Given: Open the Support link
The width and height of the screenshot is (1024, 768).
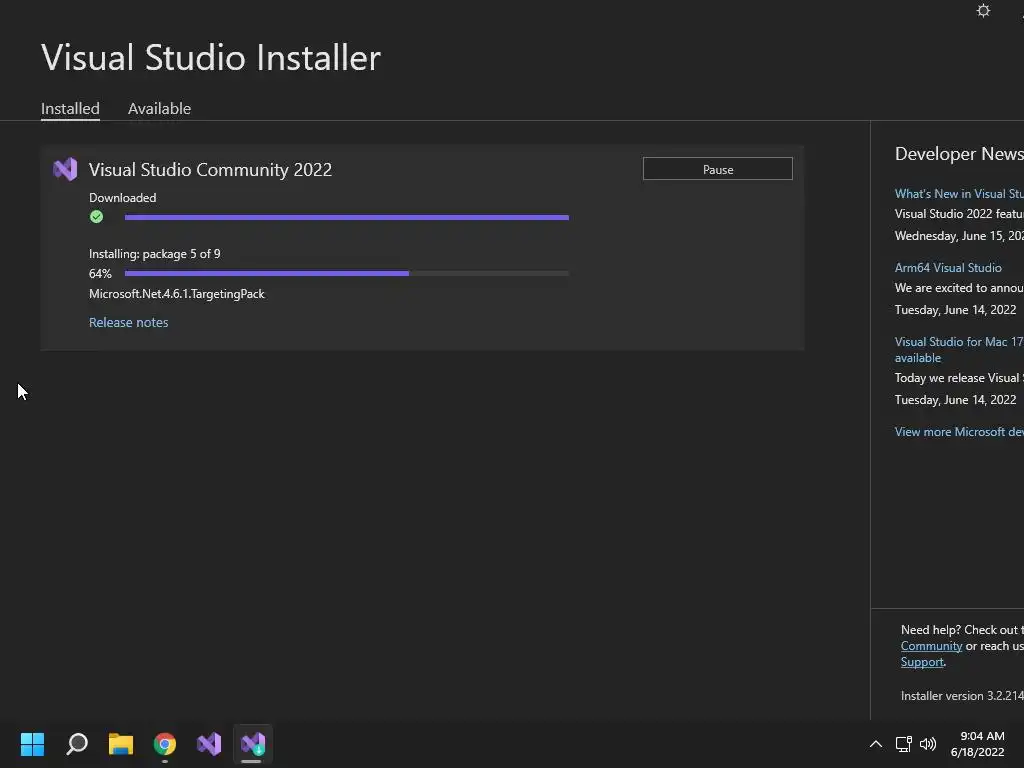Looking at the screenshot, I should coord(922,662).
